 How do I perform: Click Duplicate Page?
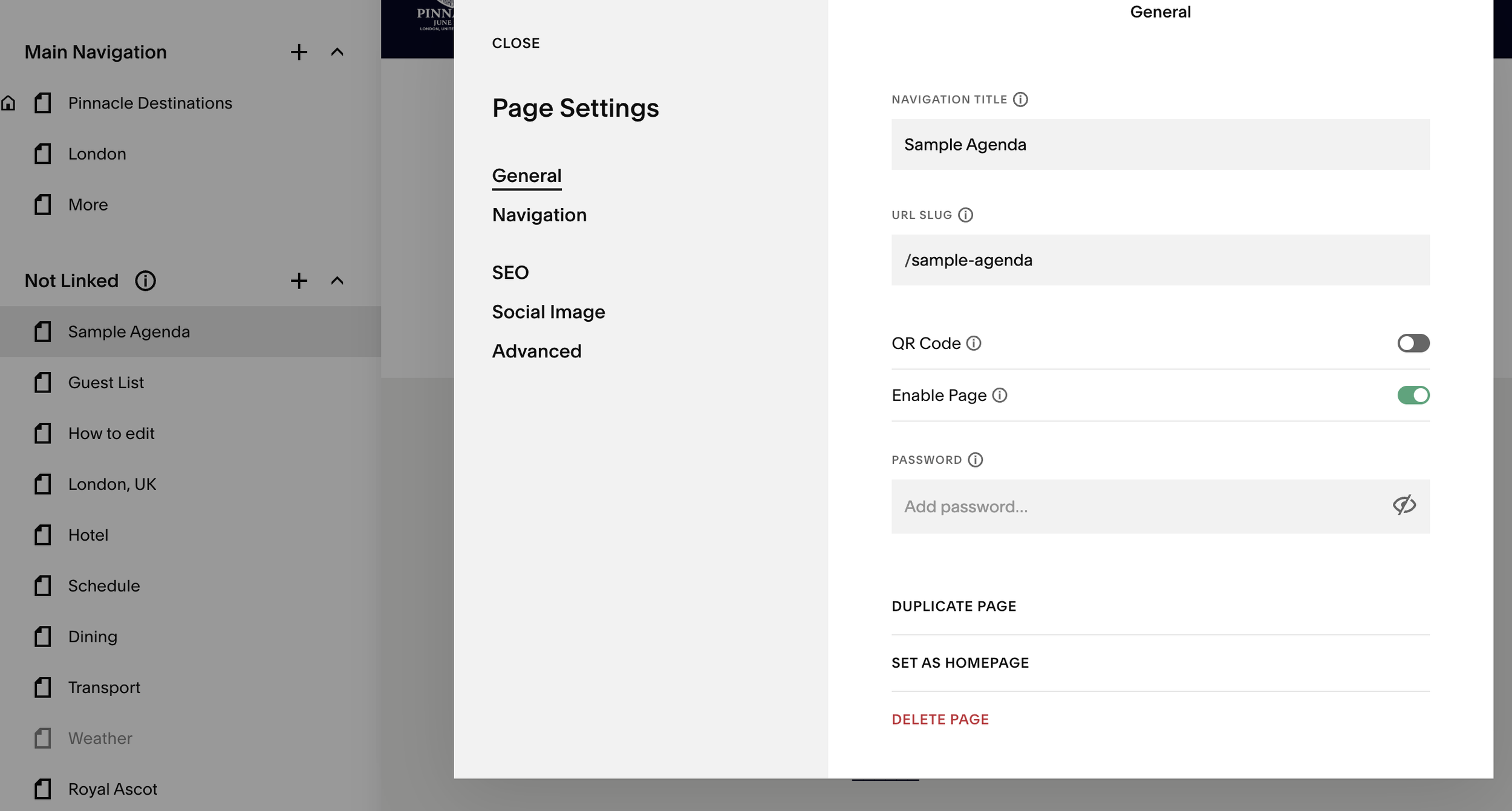click(954, 606)
